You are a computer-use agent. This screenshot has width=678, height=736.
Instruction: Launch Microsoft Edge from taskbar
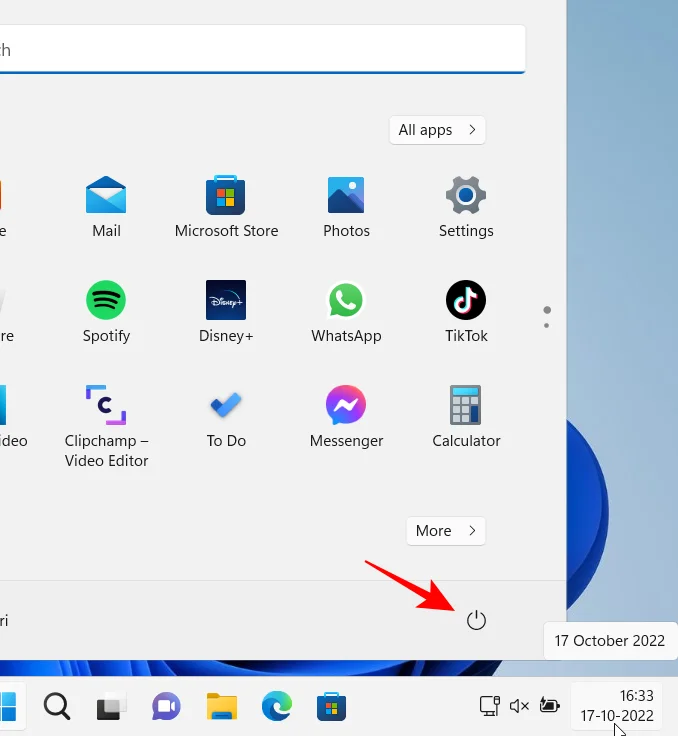(x=277, y=706)
